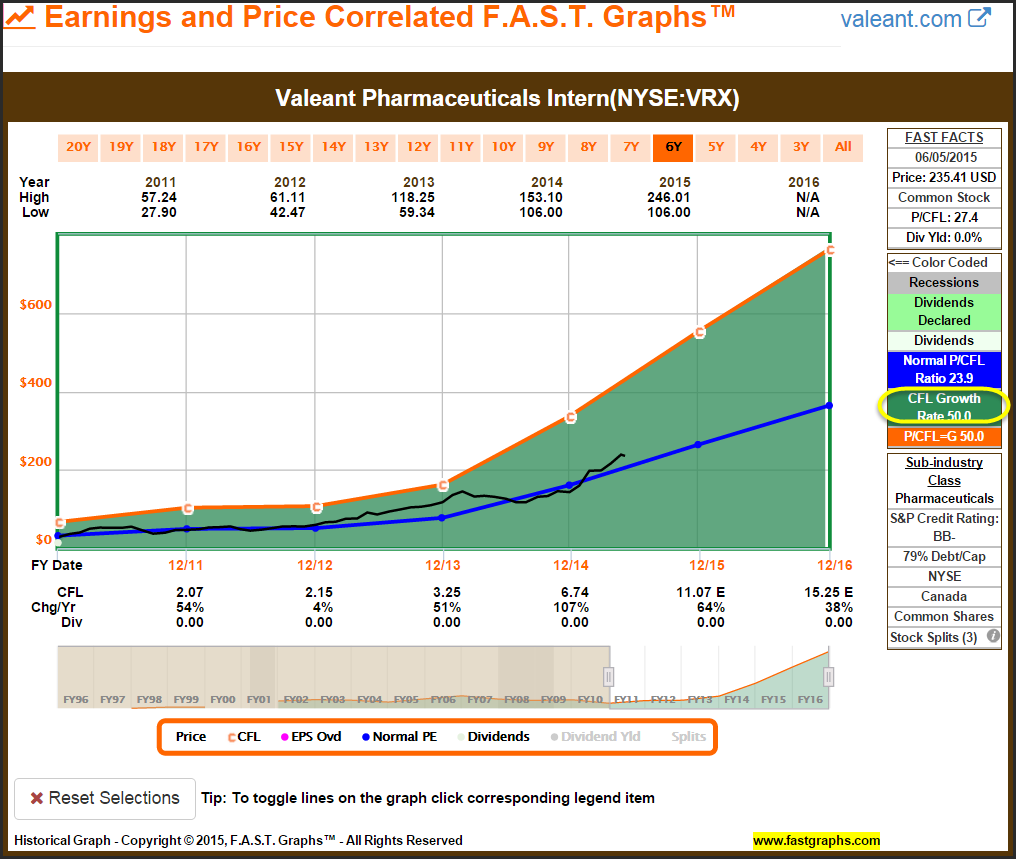Viewport: 1016px width, 859px height.
Task: Open www.fastgraphs.com link
Action: point(816,841)
